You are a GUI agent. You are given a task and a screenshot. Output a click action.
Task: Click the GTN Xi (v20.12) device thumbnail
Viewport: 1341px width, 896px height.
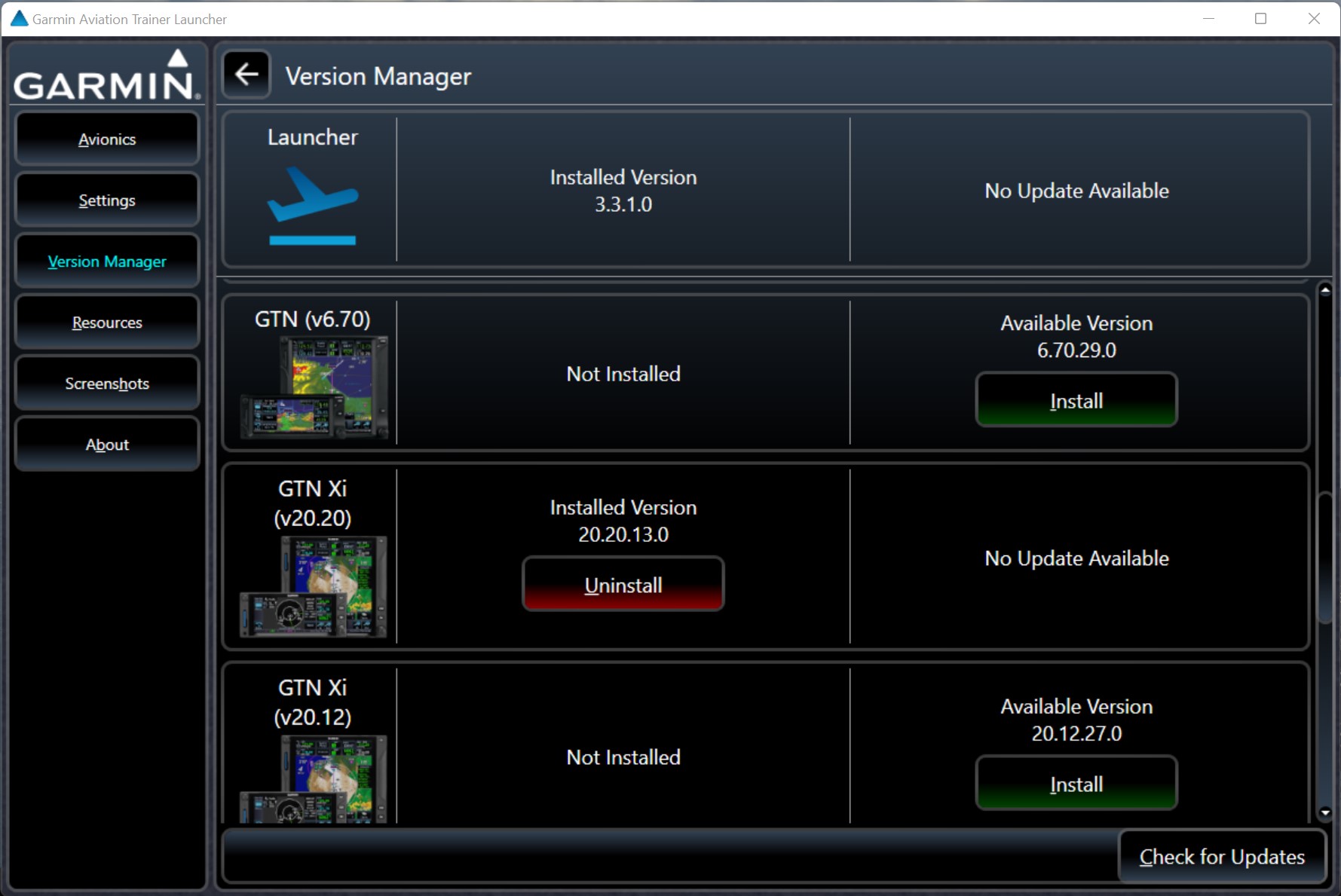pyautogui.click(x=314, y=778)
